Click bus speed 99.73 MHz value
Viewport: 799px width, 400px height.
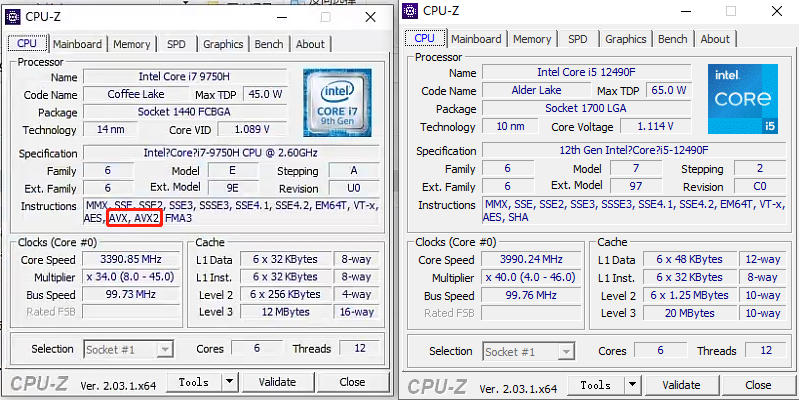[x=131, y=295]
